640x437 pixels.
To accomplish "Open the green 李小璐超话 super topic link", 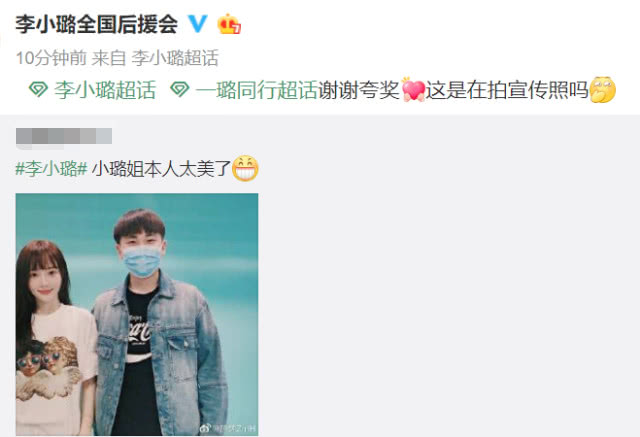I will pos(105,90).
